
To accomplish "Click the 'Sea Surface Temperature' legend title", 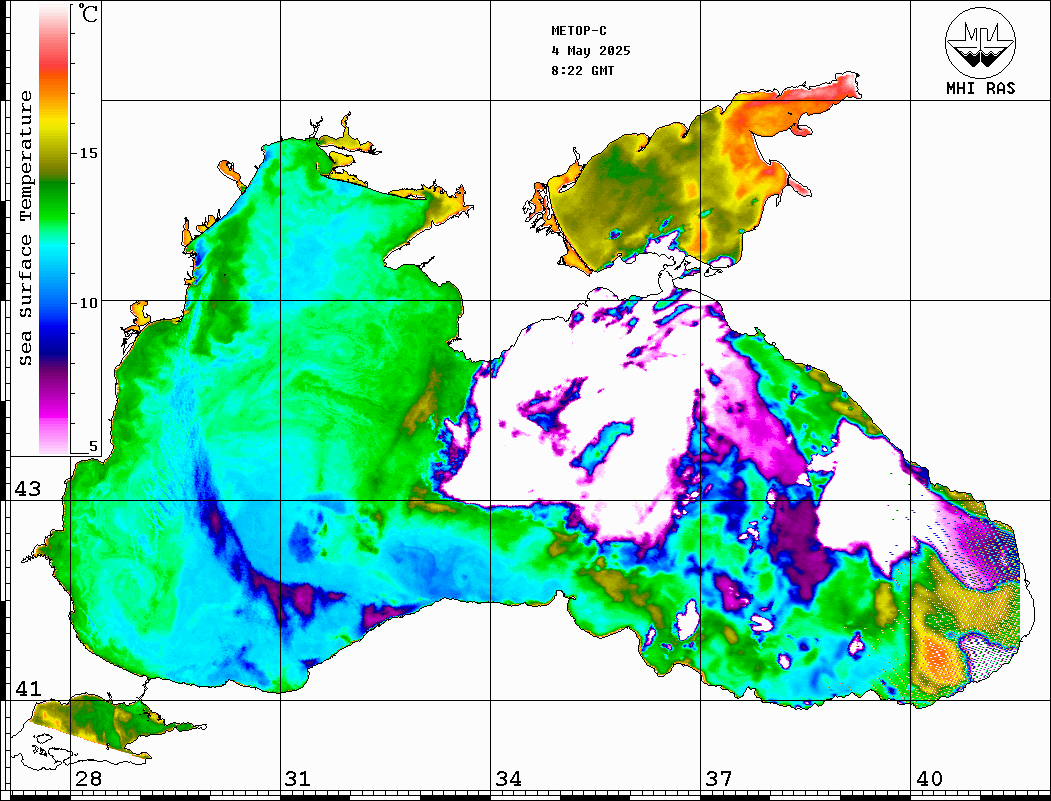I will (x=25, y=228).
